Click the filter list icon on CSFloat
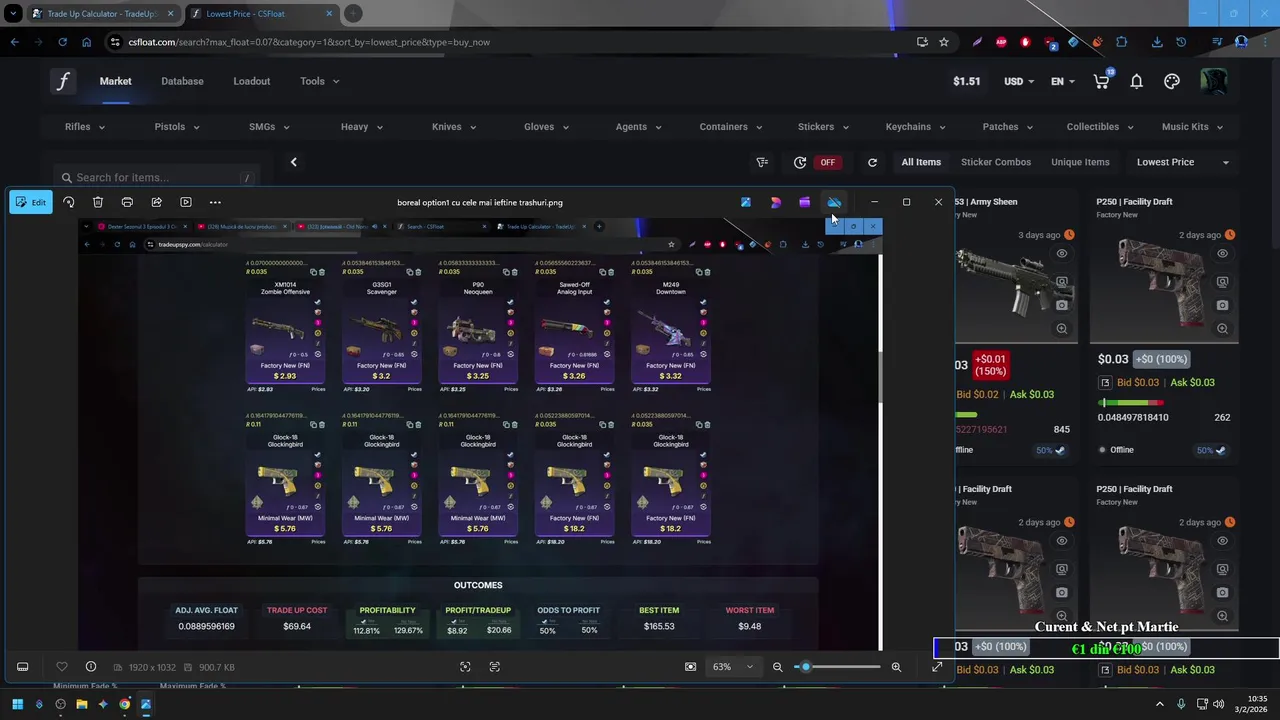 point(762,162)
